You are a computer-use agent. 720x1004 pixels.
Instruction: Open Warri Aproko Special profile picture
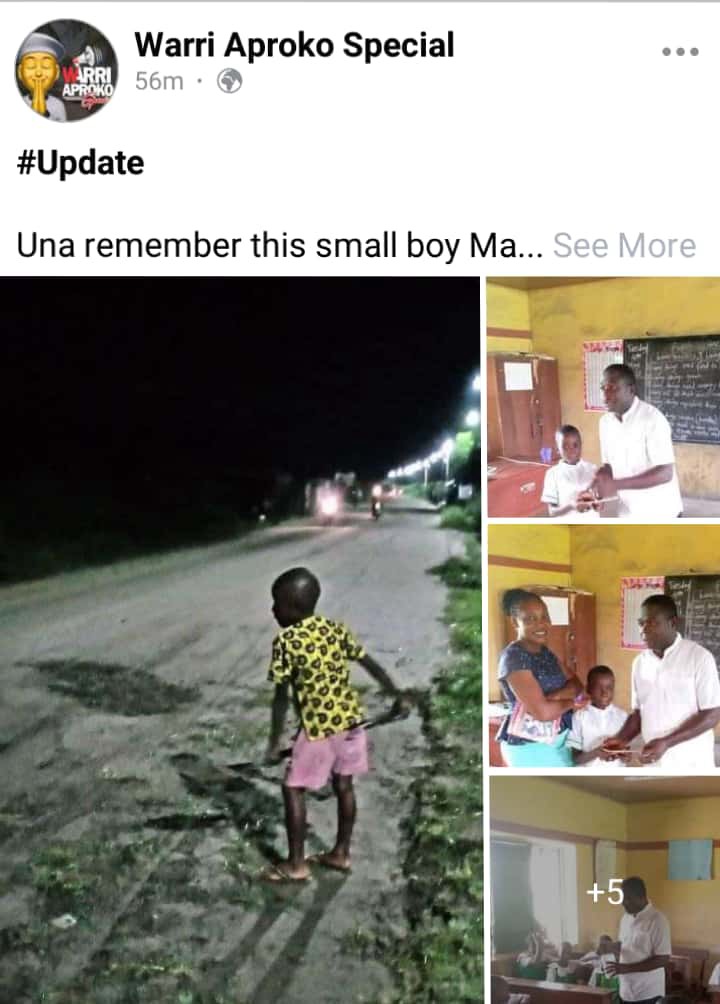67,70
